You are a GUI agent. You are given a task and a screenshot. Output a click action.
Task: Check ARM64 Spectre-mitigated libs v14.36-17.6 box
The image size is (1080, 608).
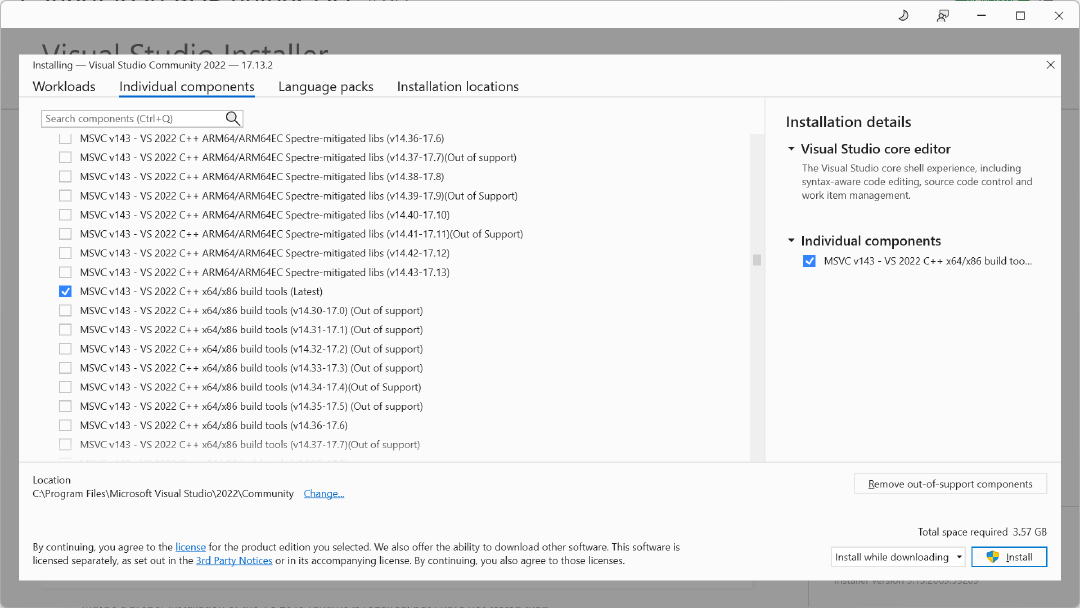click(65, 138)
